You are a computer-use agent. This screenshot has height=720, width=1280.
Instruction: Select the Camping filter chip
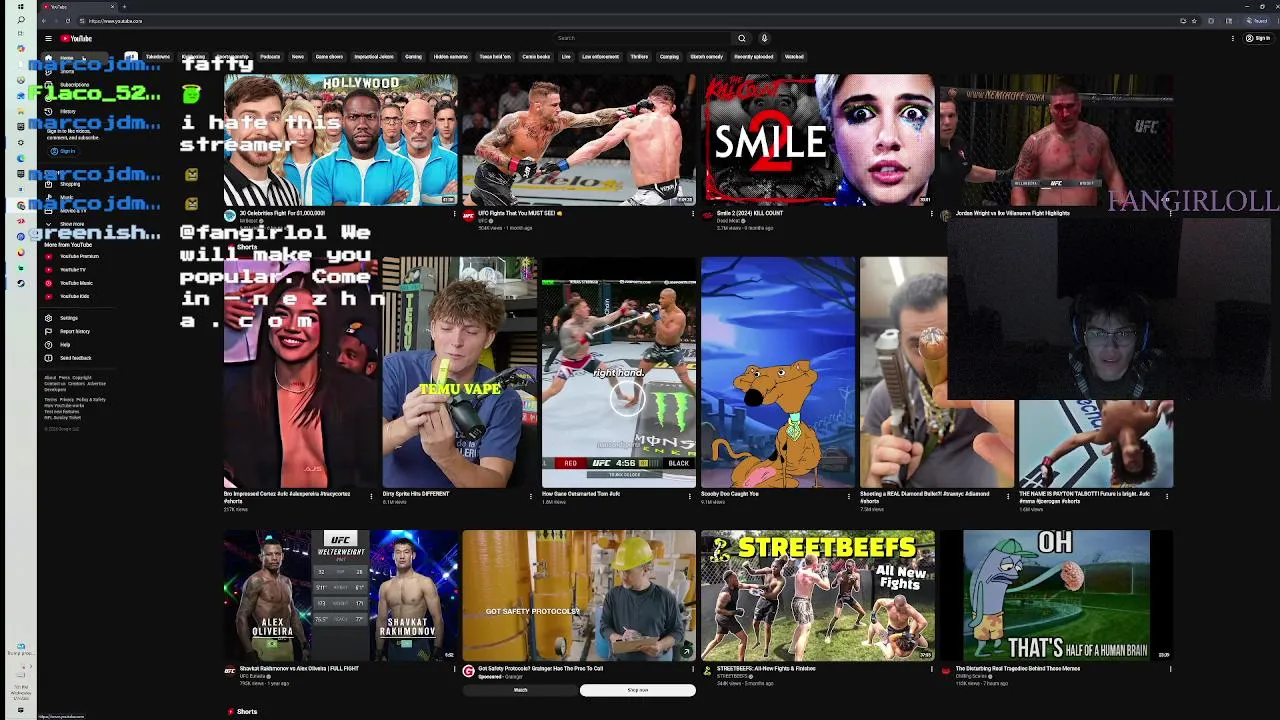click(669, 57)
